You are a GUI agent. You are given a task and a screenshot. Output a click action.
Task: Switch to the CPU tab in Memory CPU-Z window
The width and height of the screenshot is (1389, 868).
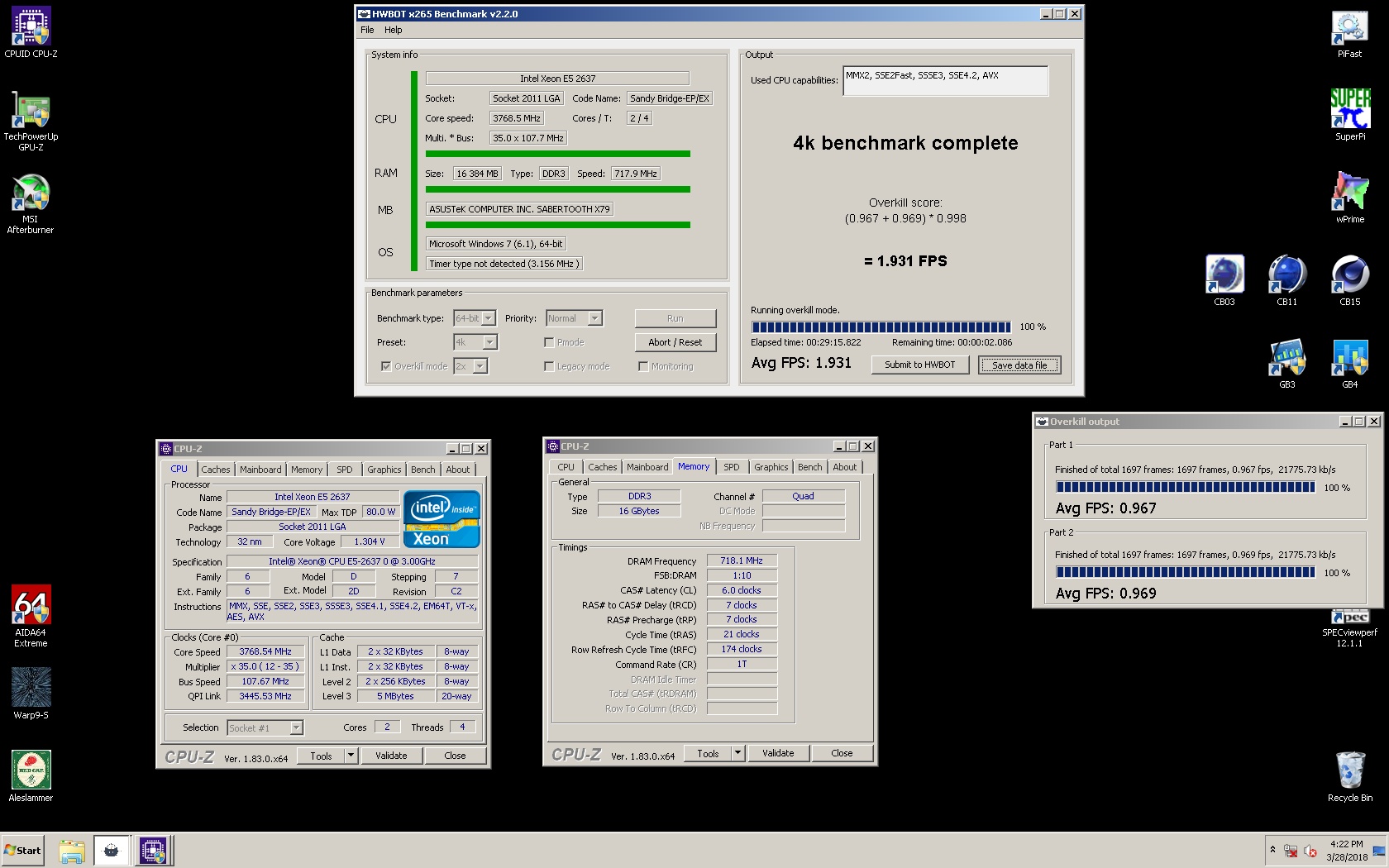(x=566, y=467)
